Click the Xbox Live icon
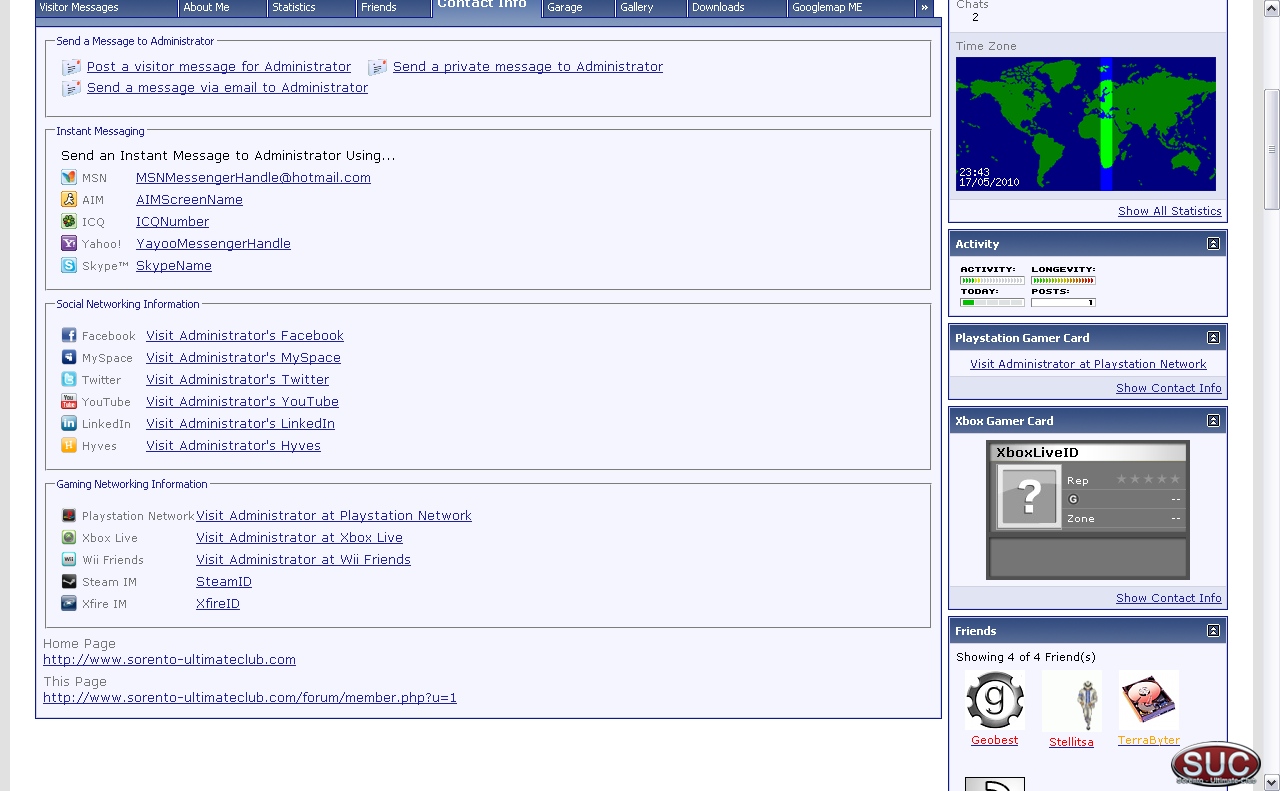Viewport: 1280px width, 791px height. [69, 537]
